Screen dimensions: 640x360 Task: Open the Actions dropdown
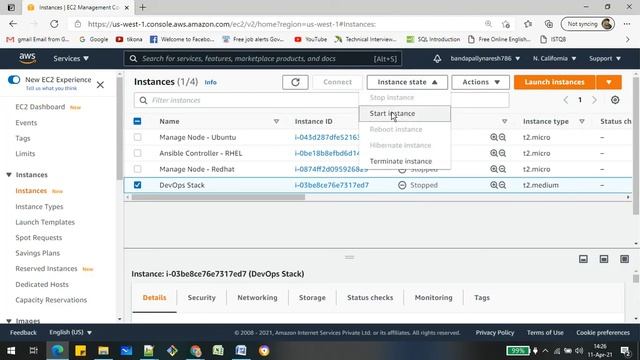click(x=480, y=82)
